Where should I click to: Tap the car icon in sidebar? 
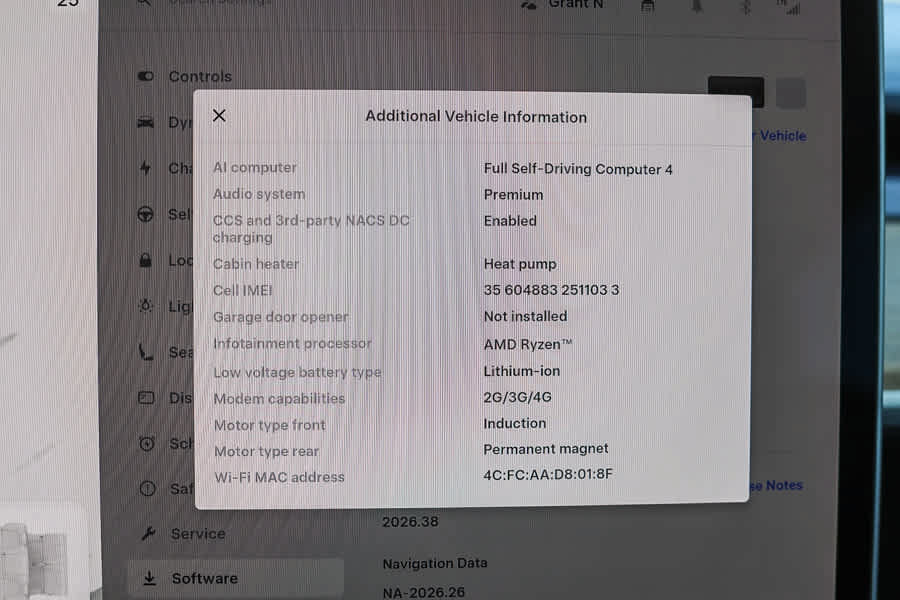[x=146, y=122]
